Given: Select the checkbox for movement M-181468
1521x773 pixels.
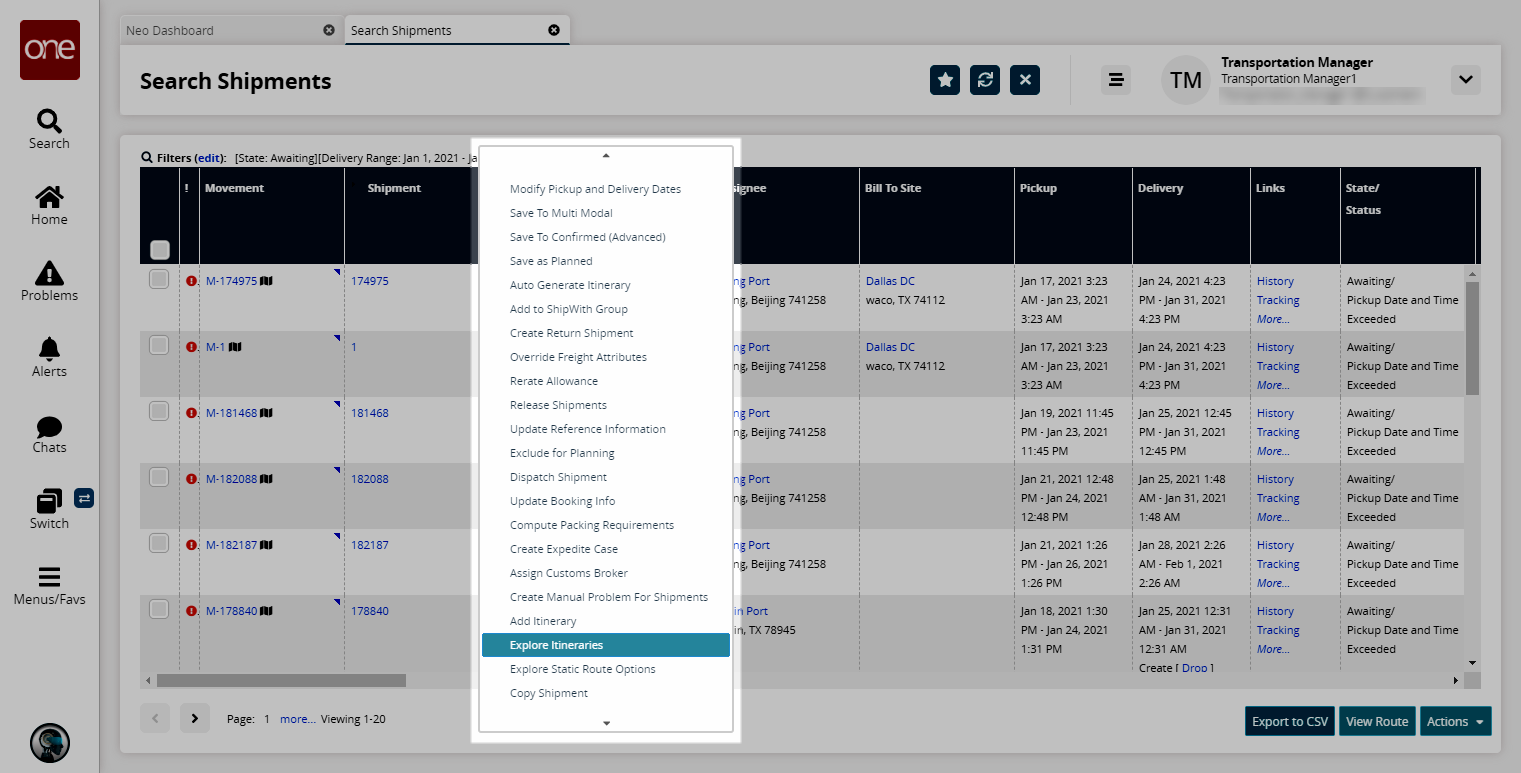Looking at the screenshot, I should [x=159, y=412].
